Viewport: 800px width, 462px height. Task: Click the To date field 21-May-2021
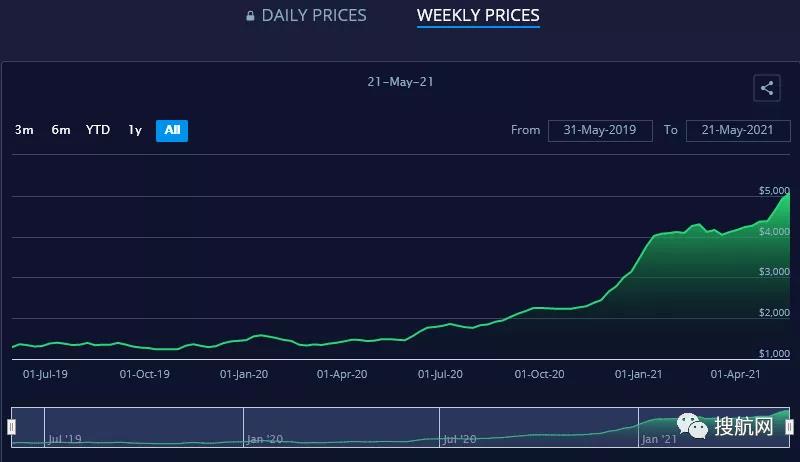[x=738, y=130]
